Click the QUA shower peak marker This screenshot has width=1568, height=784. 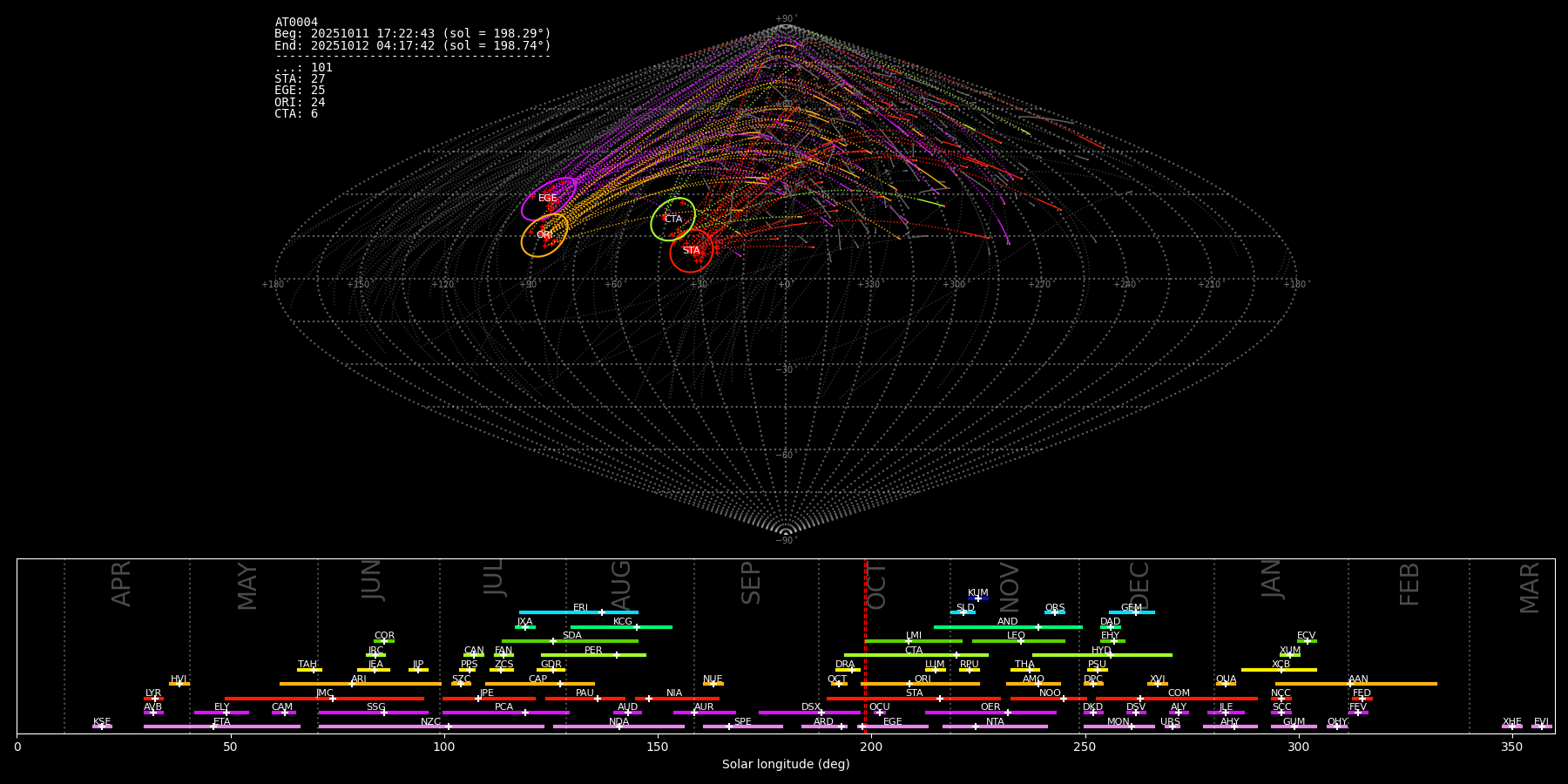pyautogui.click(x=1226, y=684)
